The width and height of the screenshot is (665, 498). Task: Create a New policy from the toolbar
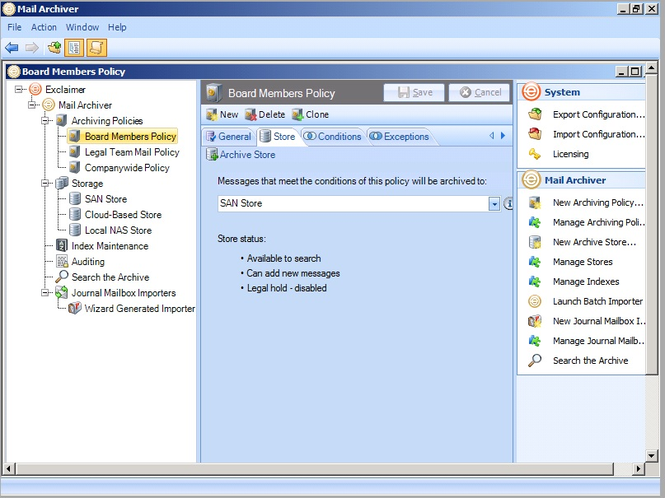[222, 115]
